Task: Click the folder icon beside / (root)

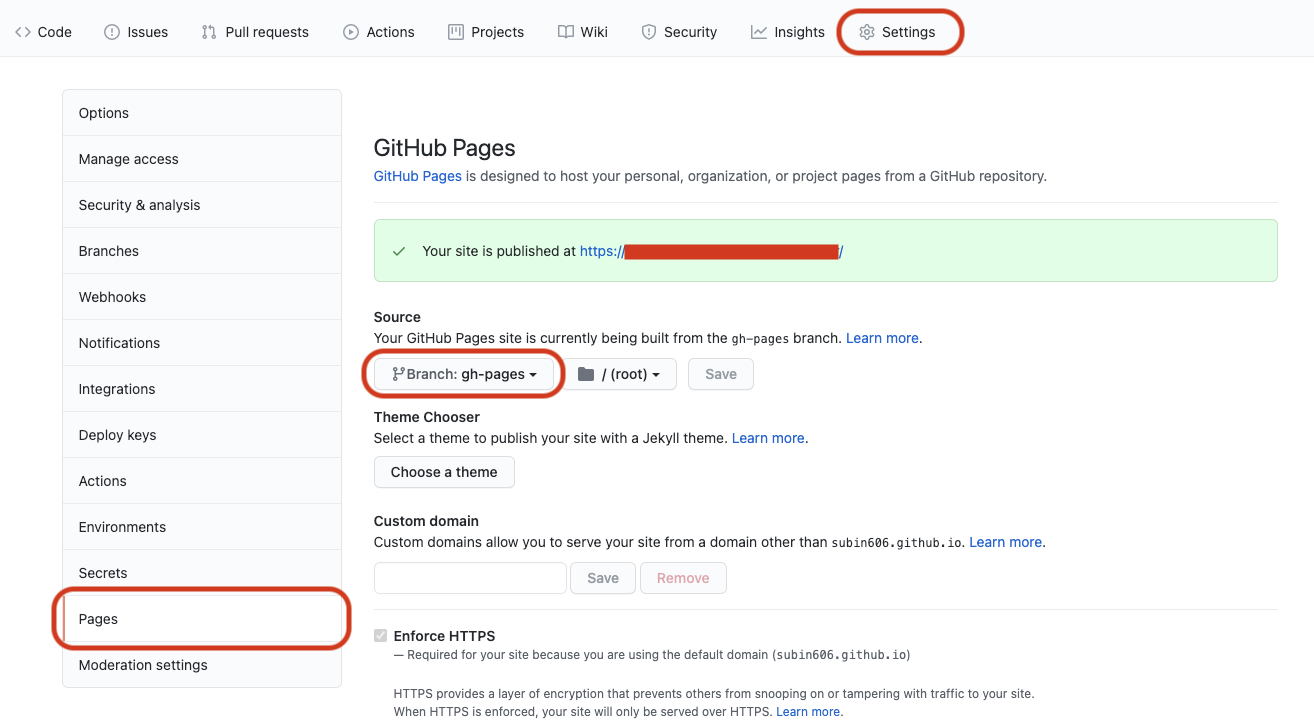Action: click(x=586, y=374)
